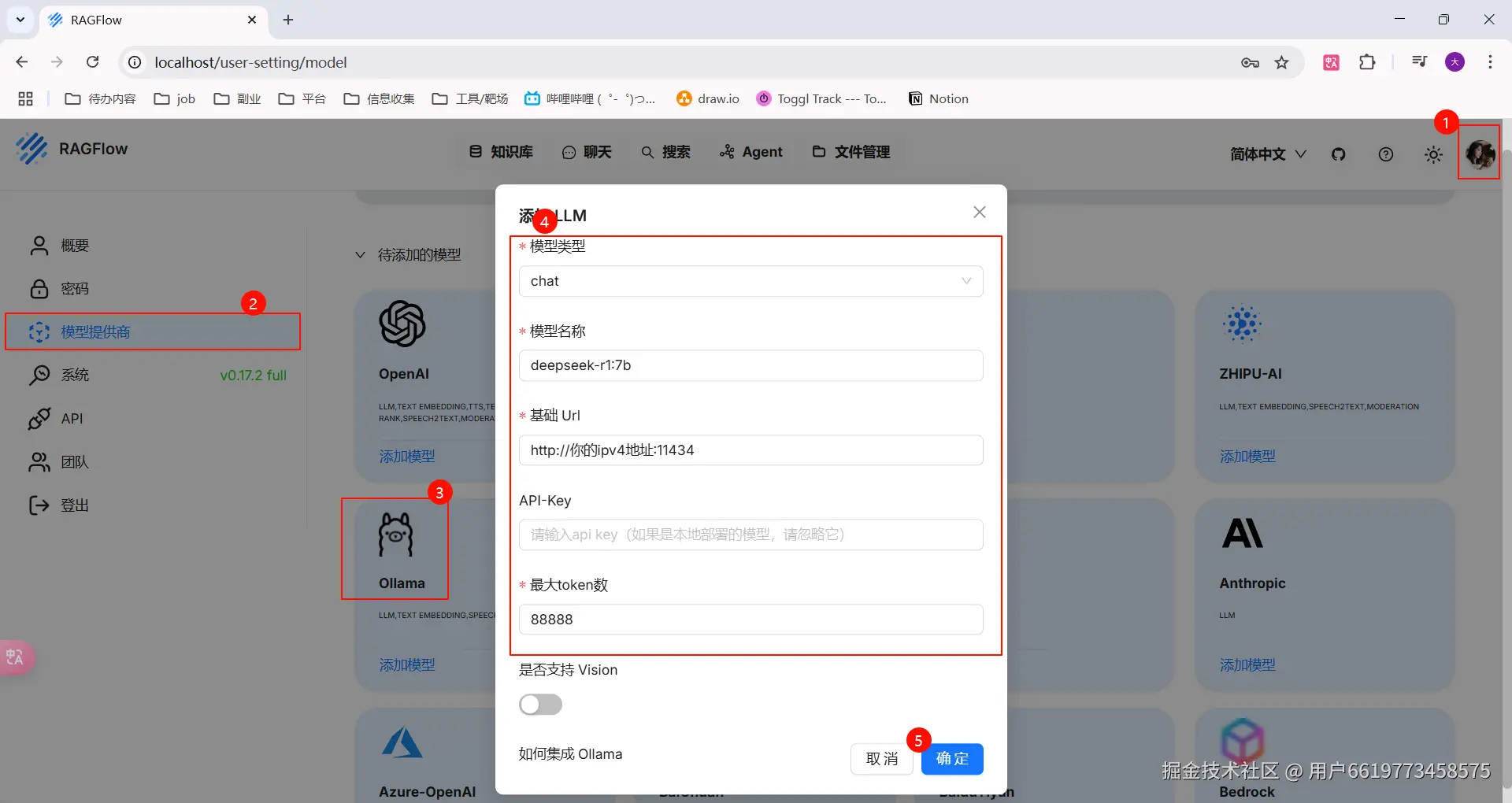Open the 搜索 tab
The width and height of the screenshot is (1512, 803).
click(665, 152)
